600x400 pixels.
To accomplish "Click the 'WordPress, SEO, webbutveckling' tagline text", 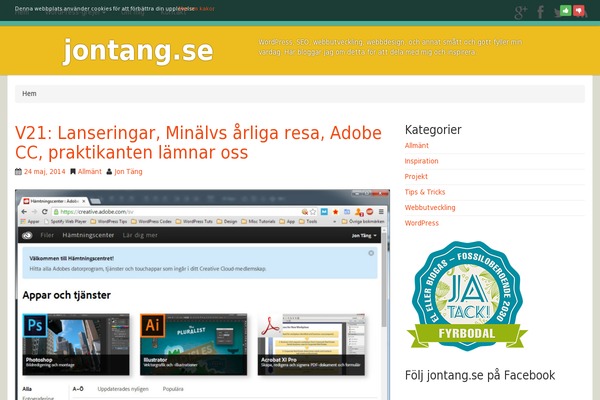I will [x=390, y=47].
